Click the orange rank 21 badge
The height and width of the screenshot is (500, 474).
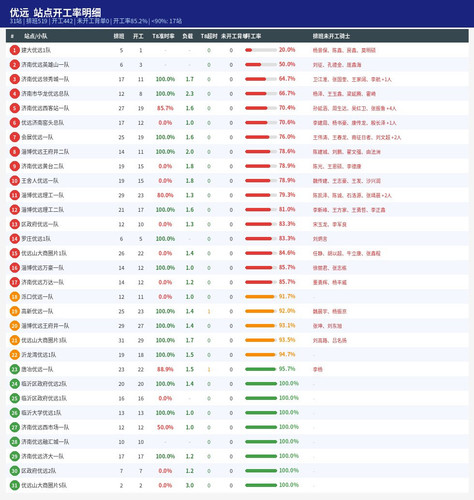pyautogui.click(x=14, y=340)
